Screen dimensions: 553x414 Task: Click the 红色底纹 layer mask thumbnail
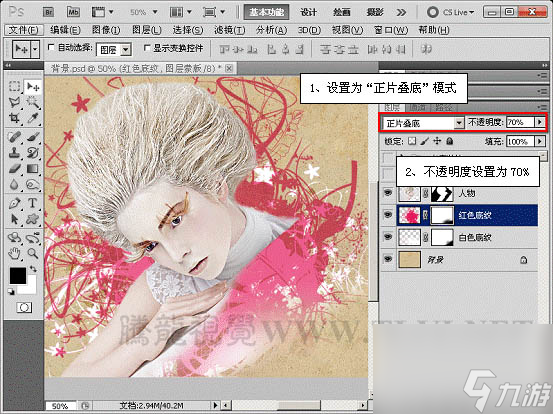(442, 215)
